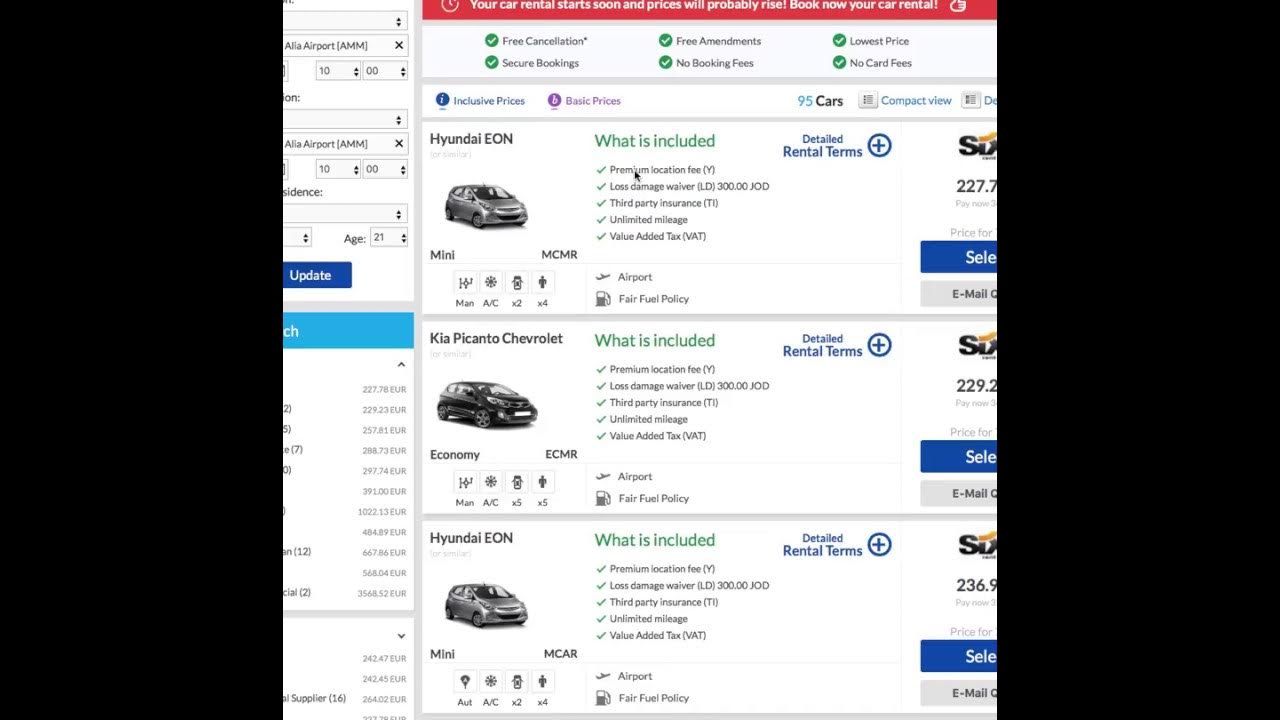
Task: Click A/C snowflake icon on first Hyundai EON
Action: pos(491,283)
